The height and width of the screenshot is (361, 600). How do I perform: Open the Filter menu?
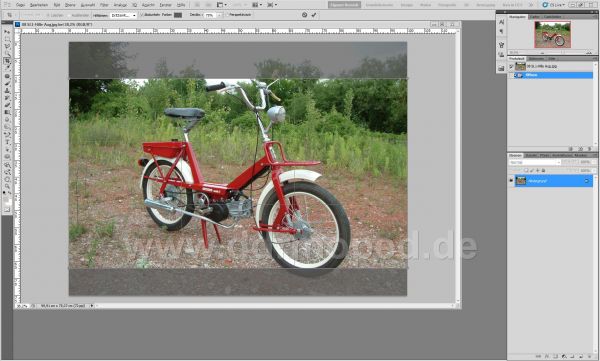tap(104, 5)
